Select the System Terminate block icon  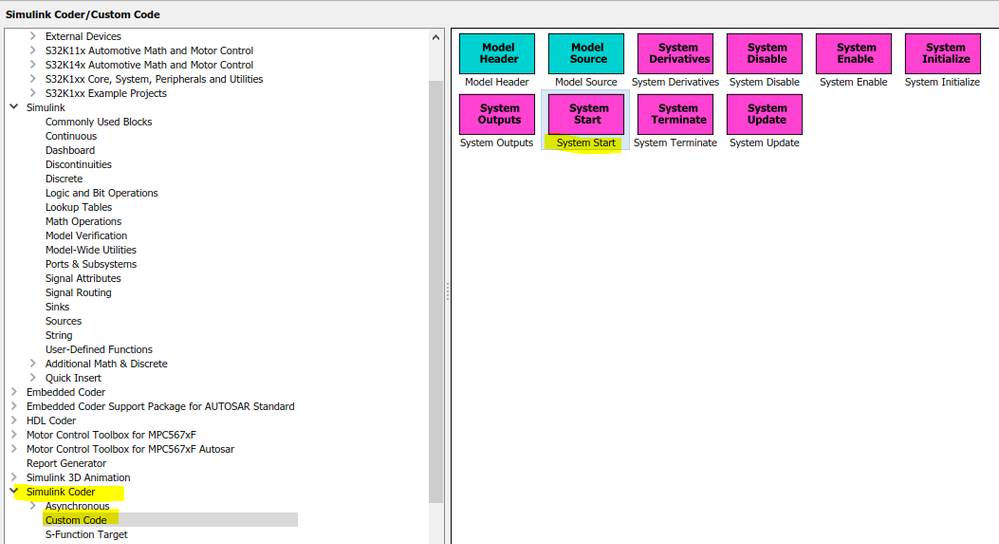tap(675, 114)
